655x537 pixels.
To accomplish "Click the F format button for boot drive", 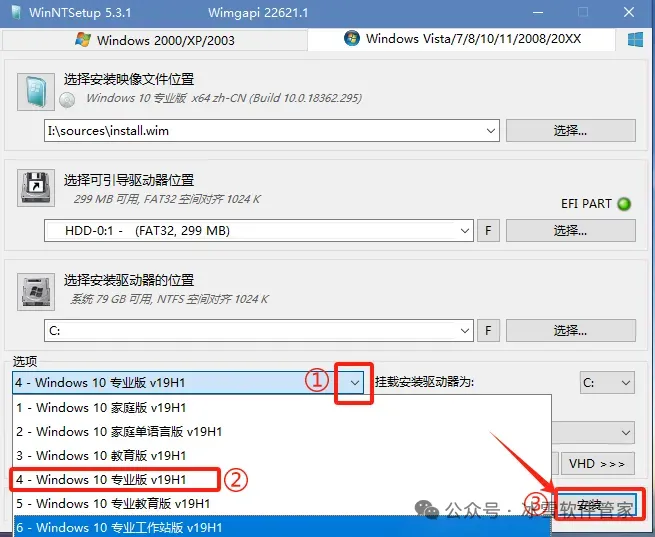I will (x=488, y=231).
